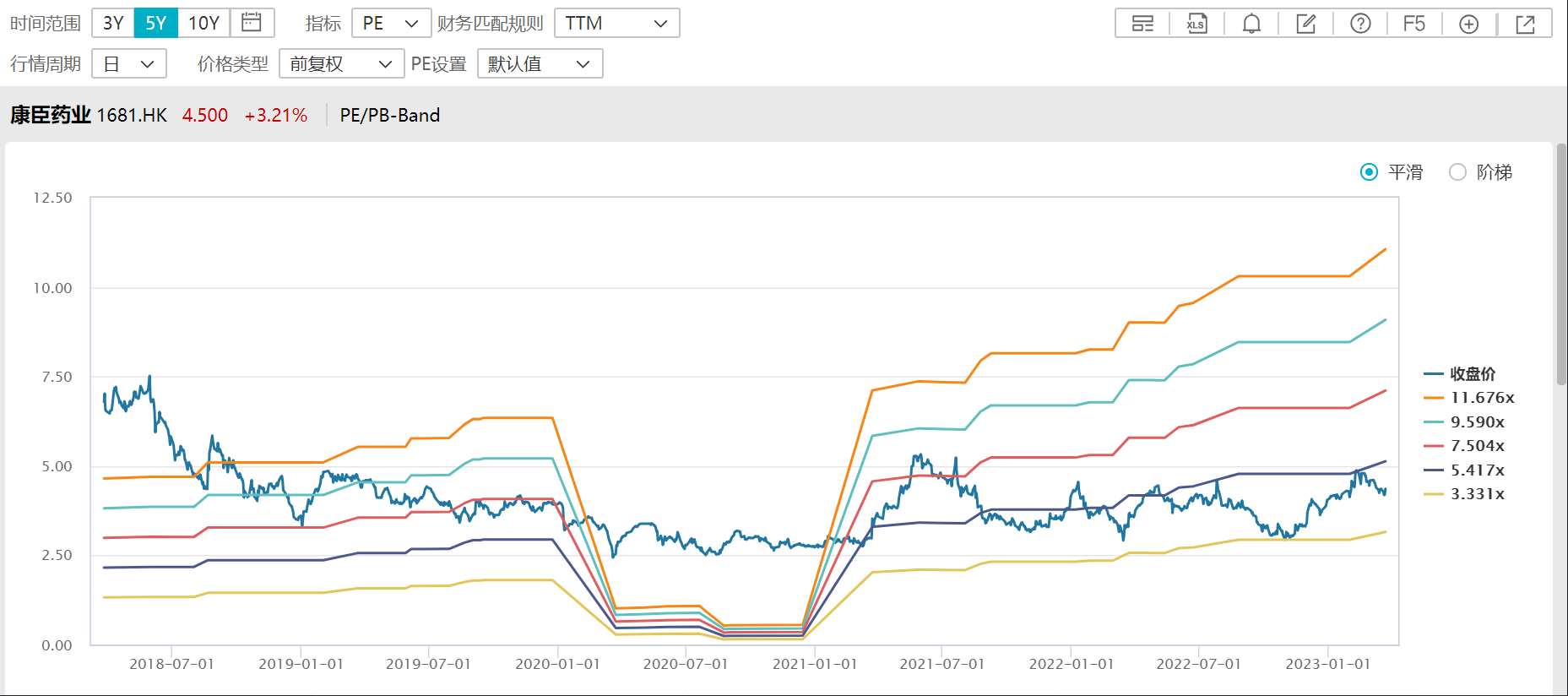This screenshot has height=696, width=1568.
Task: Select the 阶梯 step radio button
Action: [1457, 172]
